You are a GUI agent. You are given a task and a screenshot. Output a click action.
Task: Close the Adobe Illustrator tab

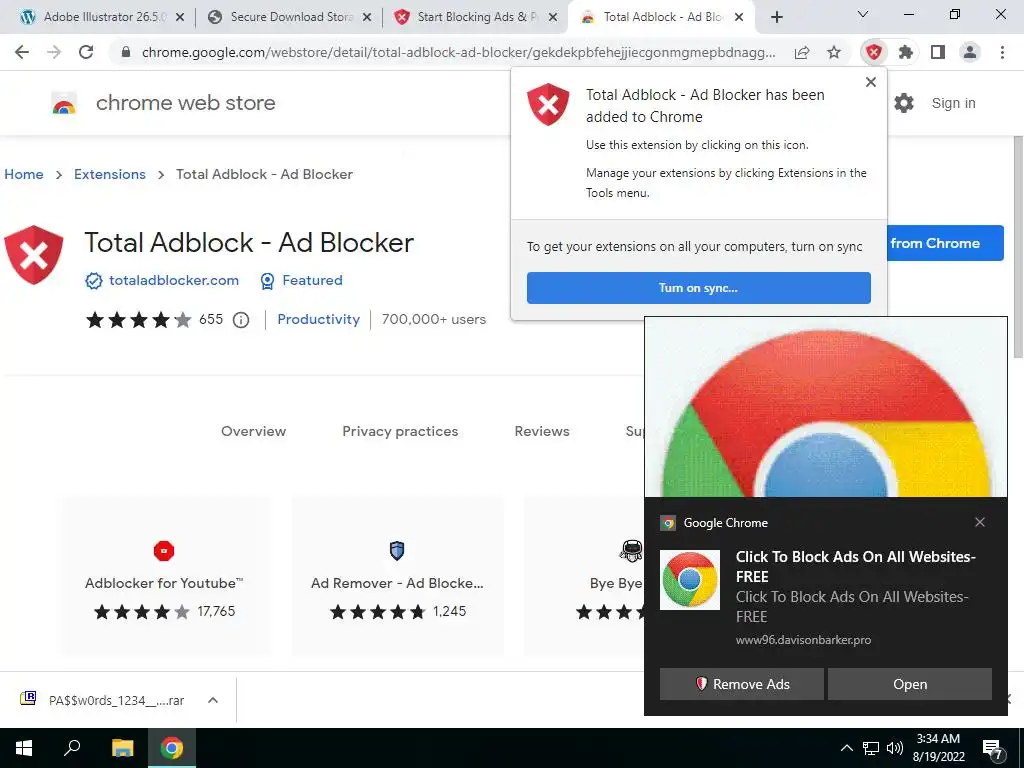(180, 17)
